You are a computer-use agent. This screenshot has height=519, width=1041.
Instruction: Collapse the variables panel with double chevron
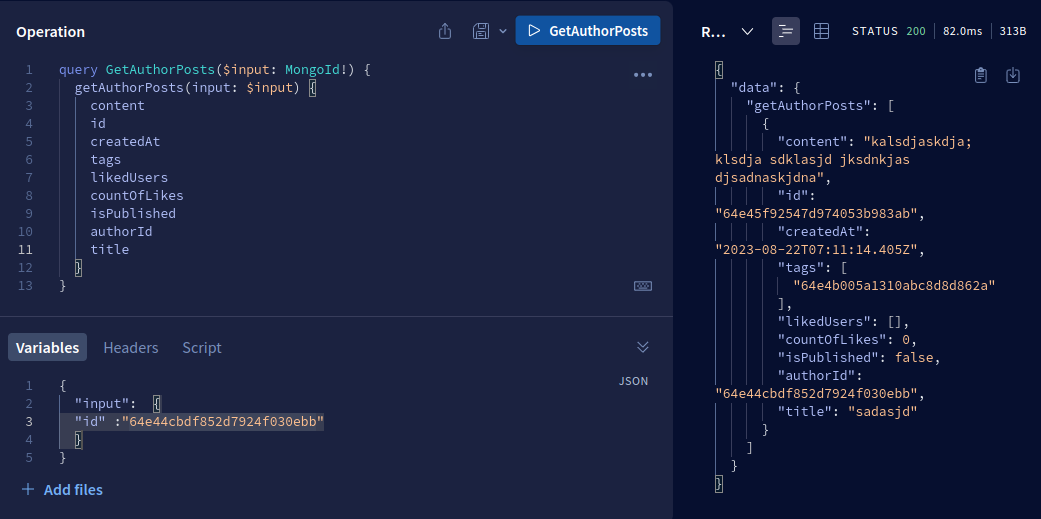(643, 347)
